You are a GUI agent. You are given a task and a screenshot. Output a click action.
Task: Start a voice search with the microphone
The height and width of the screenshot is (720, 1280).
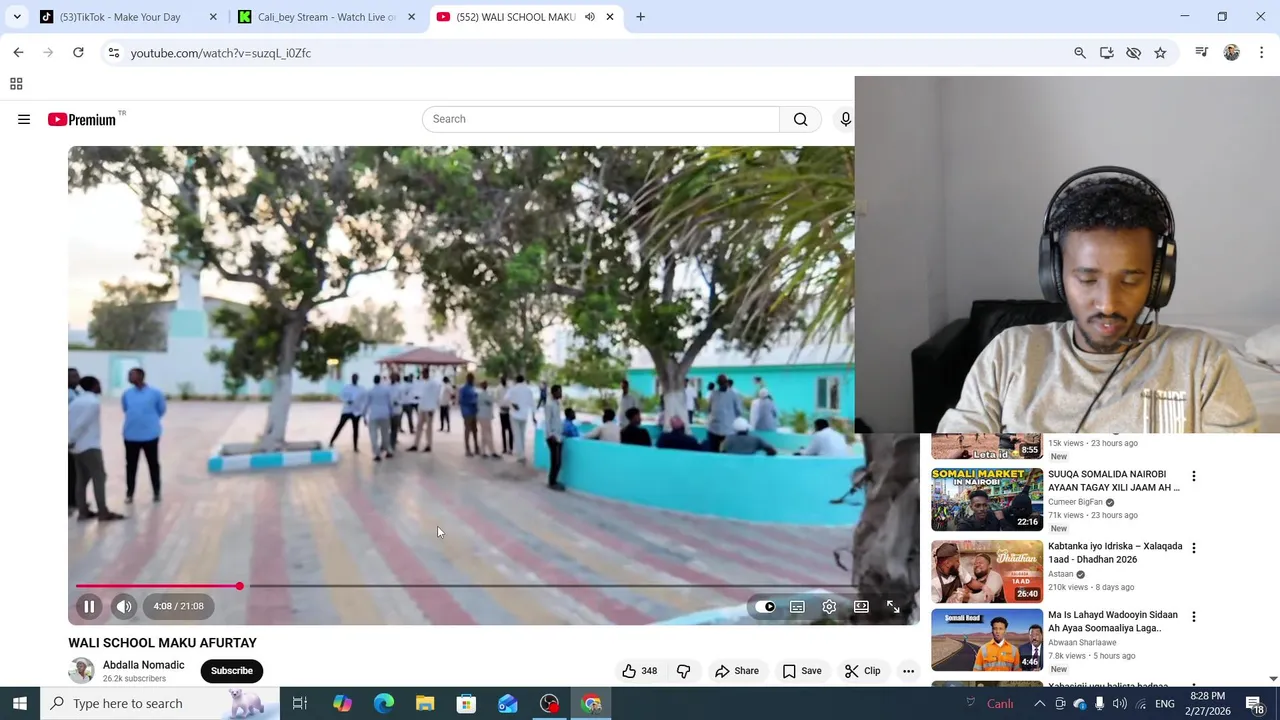[845, 119]
